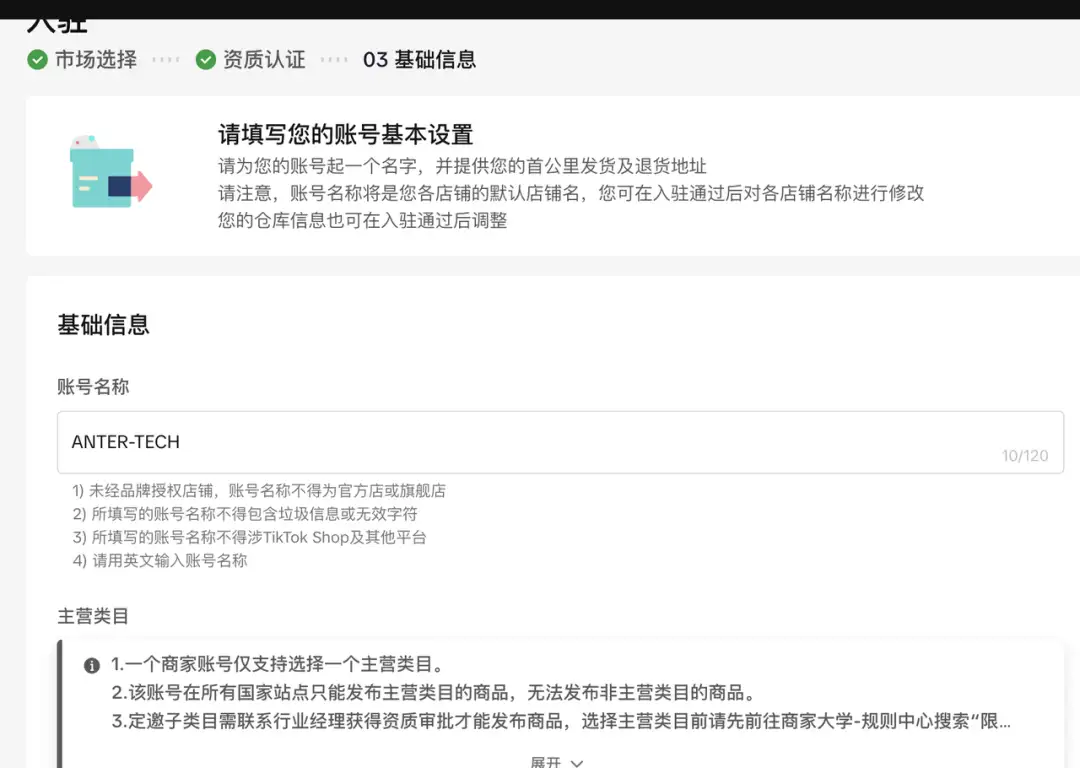Click the 账号名称 field containing ANTER-TECH
Screen dimensions: 1080x768
pyautogui.click(x=500, y=442)
